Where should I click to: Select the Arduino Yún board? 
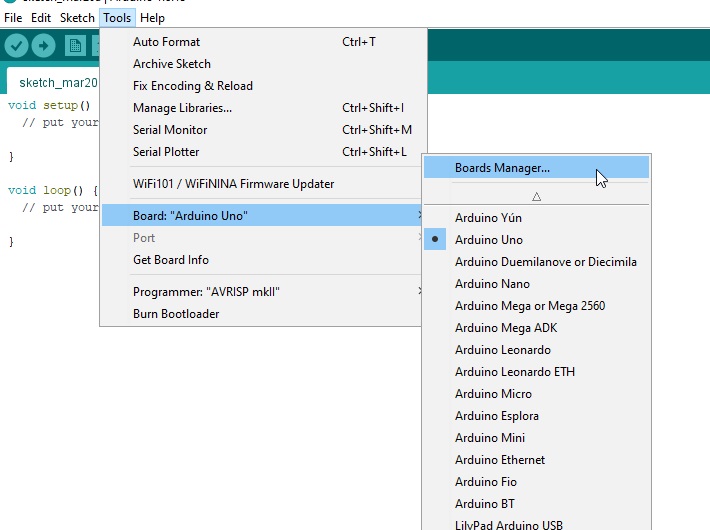(x=537, y=217)
